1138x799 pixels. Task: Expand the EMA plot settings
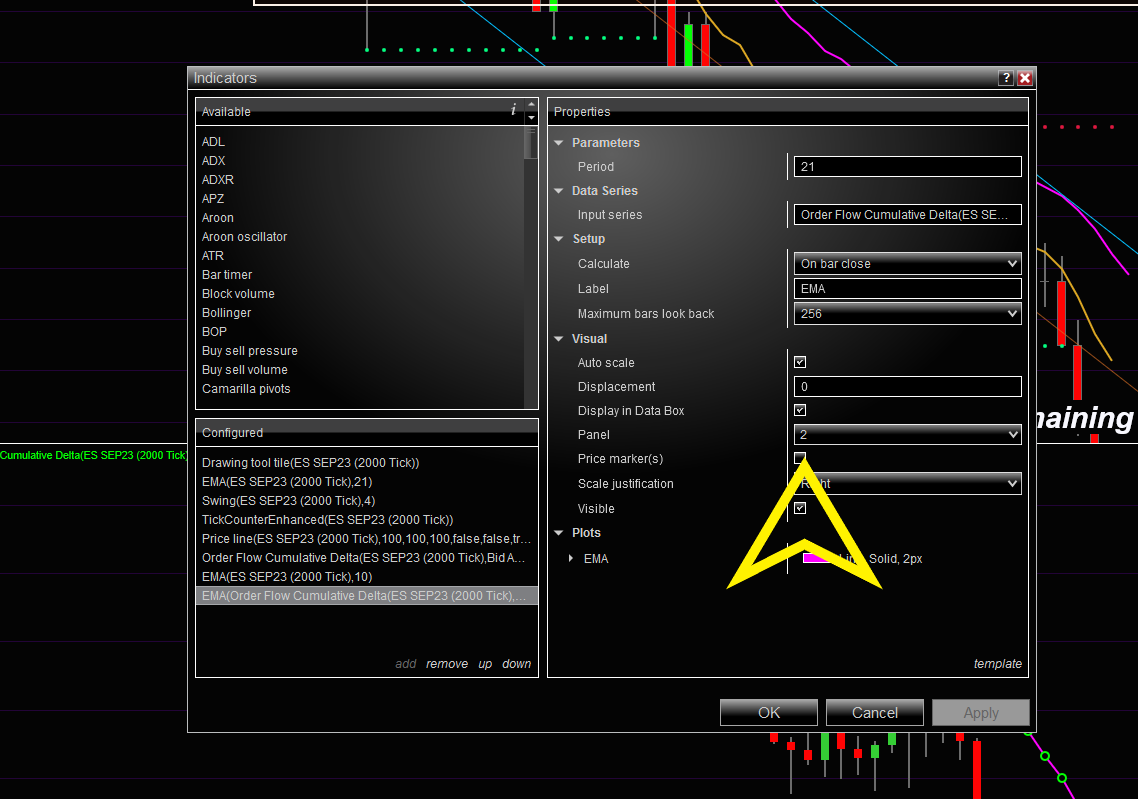(x=570, y=558)
